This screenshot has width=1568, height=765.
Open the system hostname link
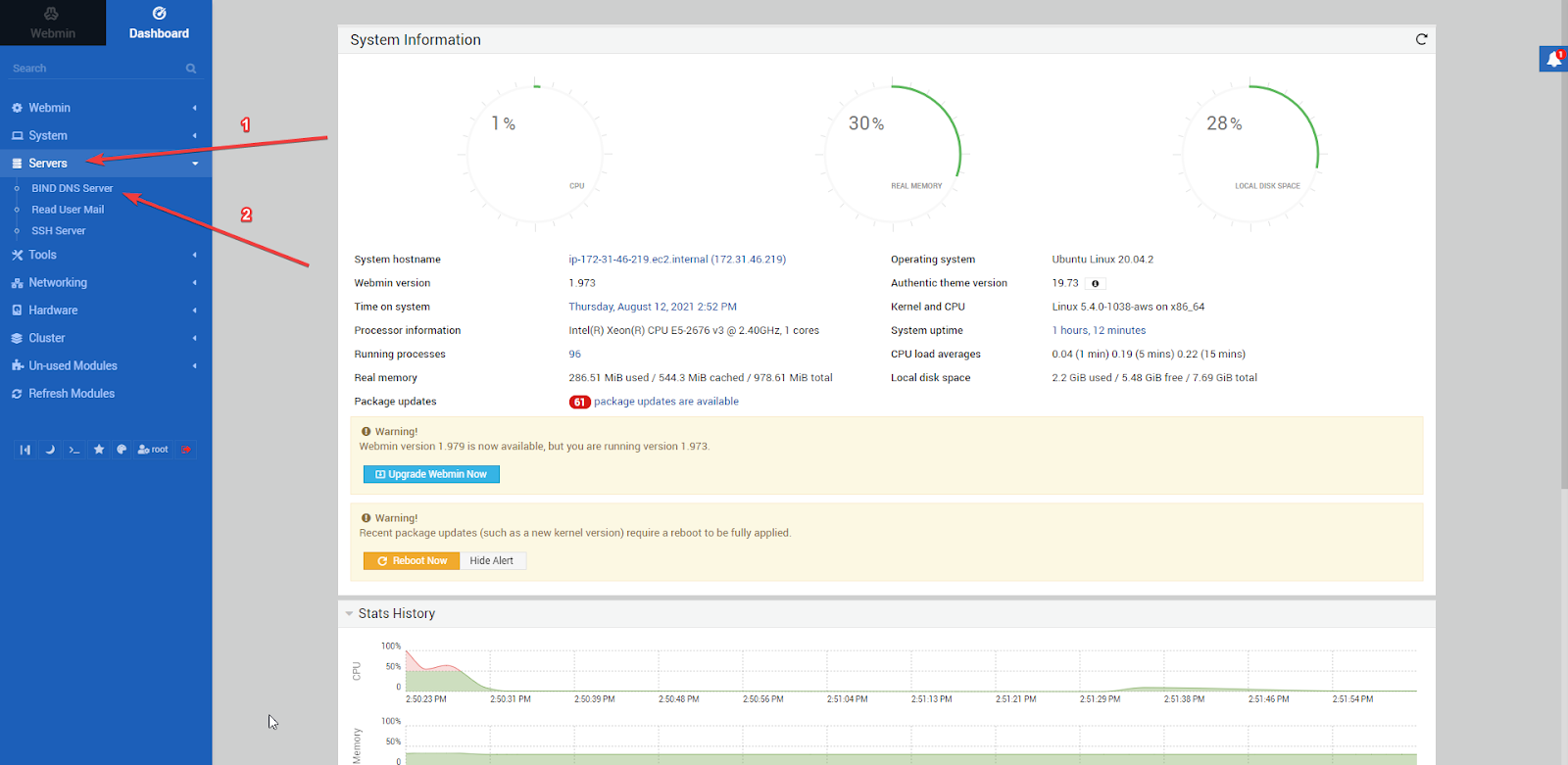(x=677, y=260)
